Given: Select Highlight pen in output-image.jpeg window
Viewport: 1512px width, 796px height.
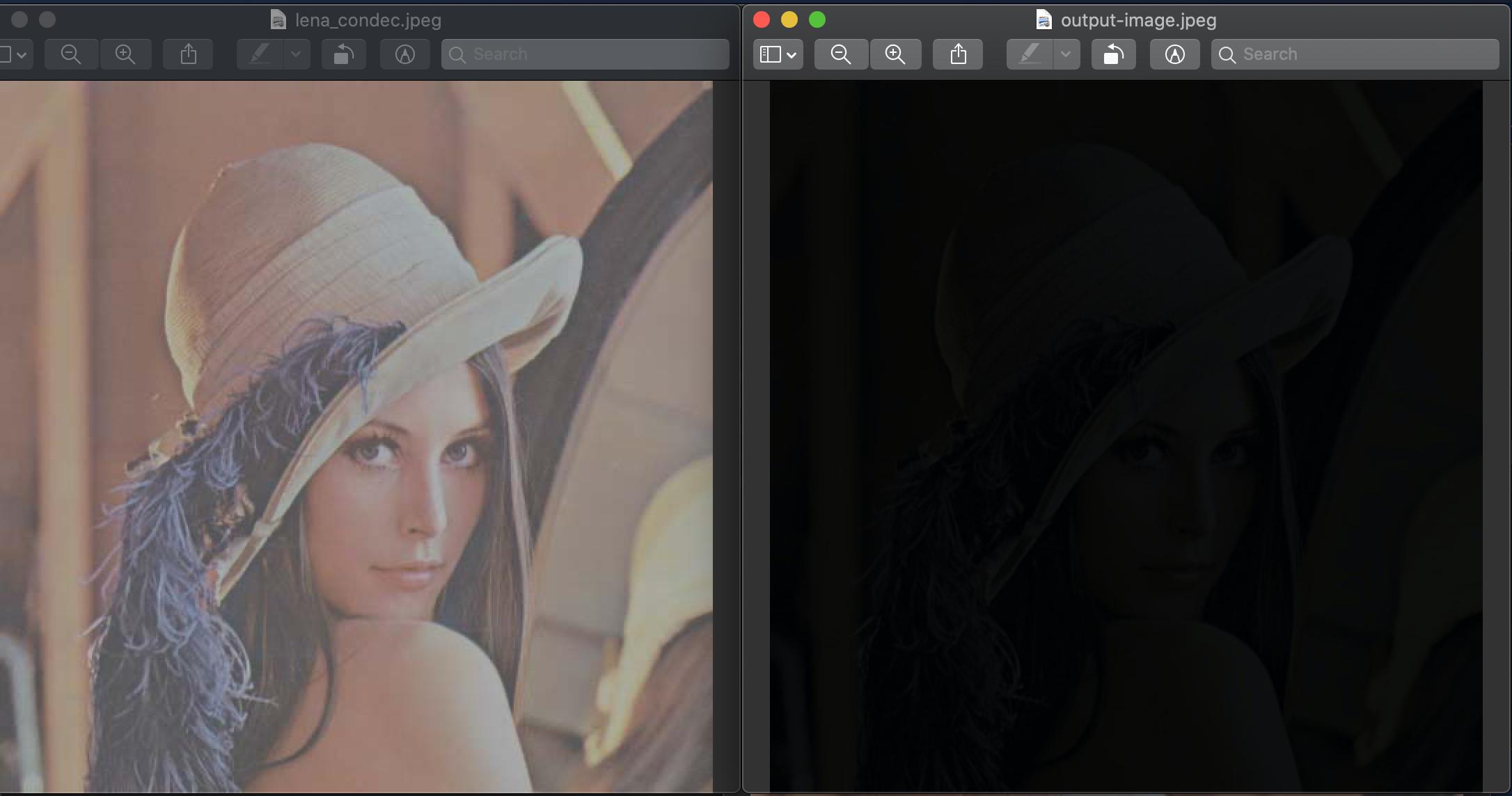Looking at the screenshot, I should [x=1030, y=54].
